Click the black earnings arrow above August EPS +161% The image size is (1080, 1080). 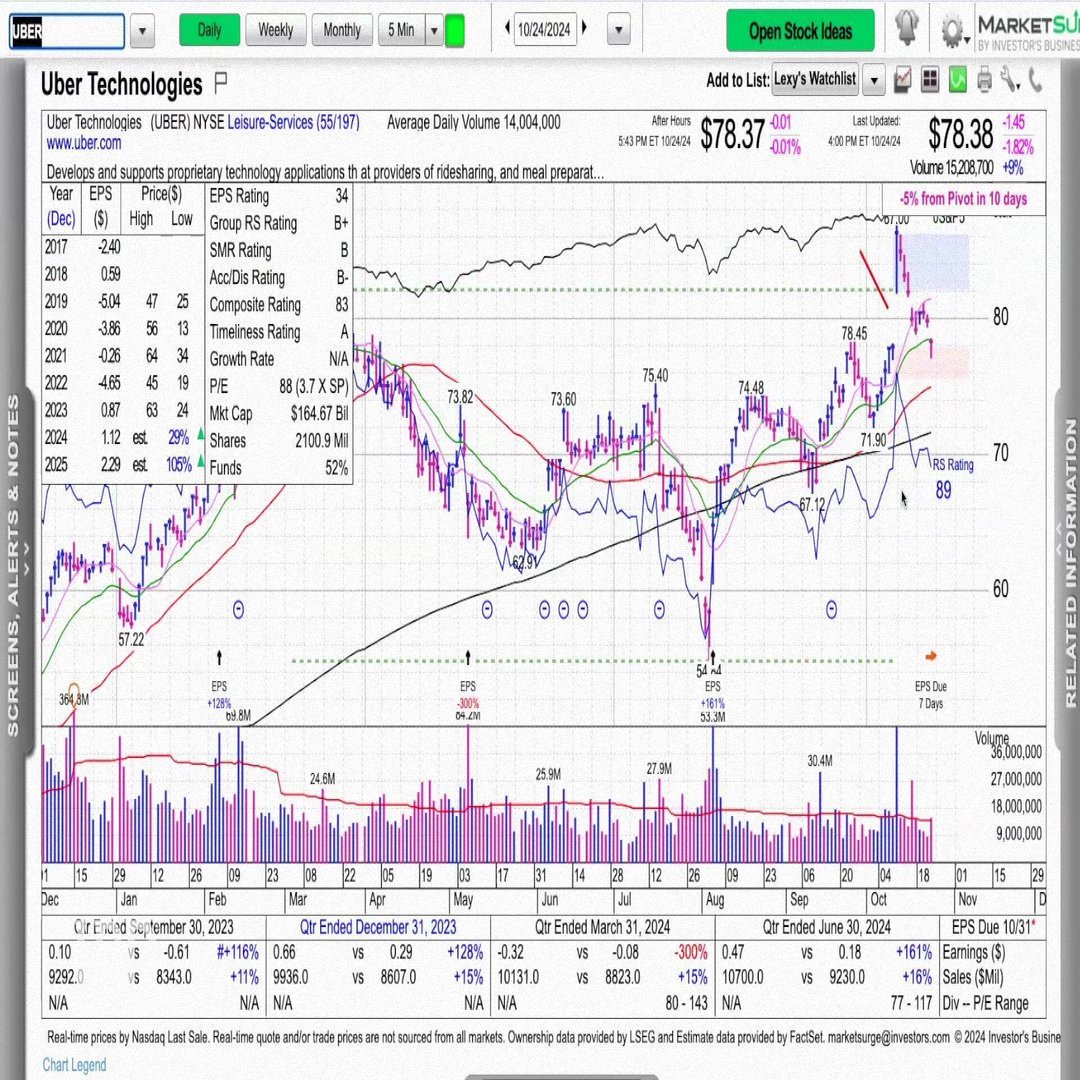pos(712,657)
